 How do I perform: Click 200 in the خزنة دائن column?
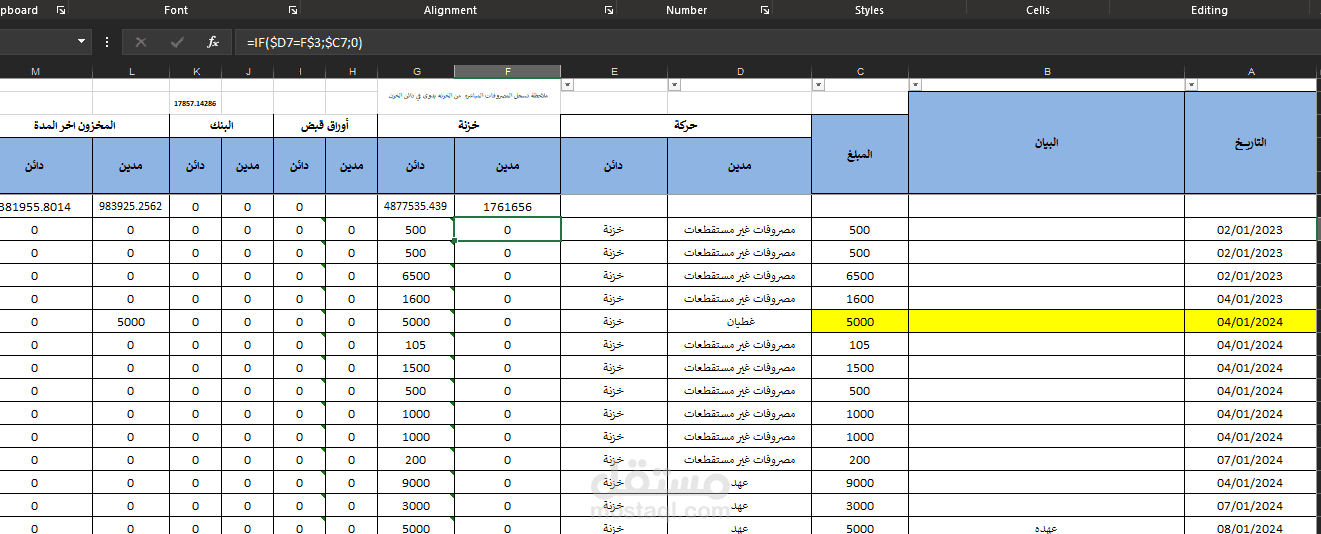416,460
